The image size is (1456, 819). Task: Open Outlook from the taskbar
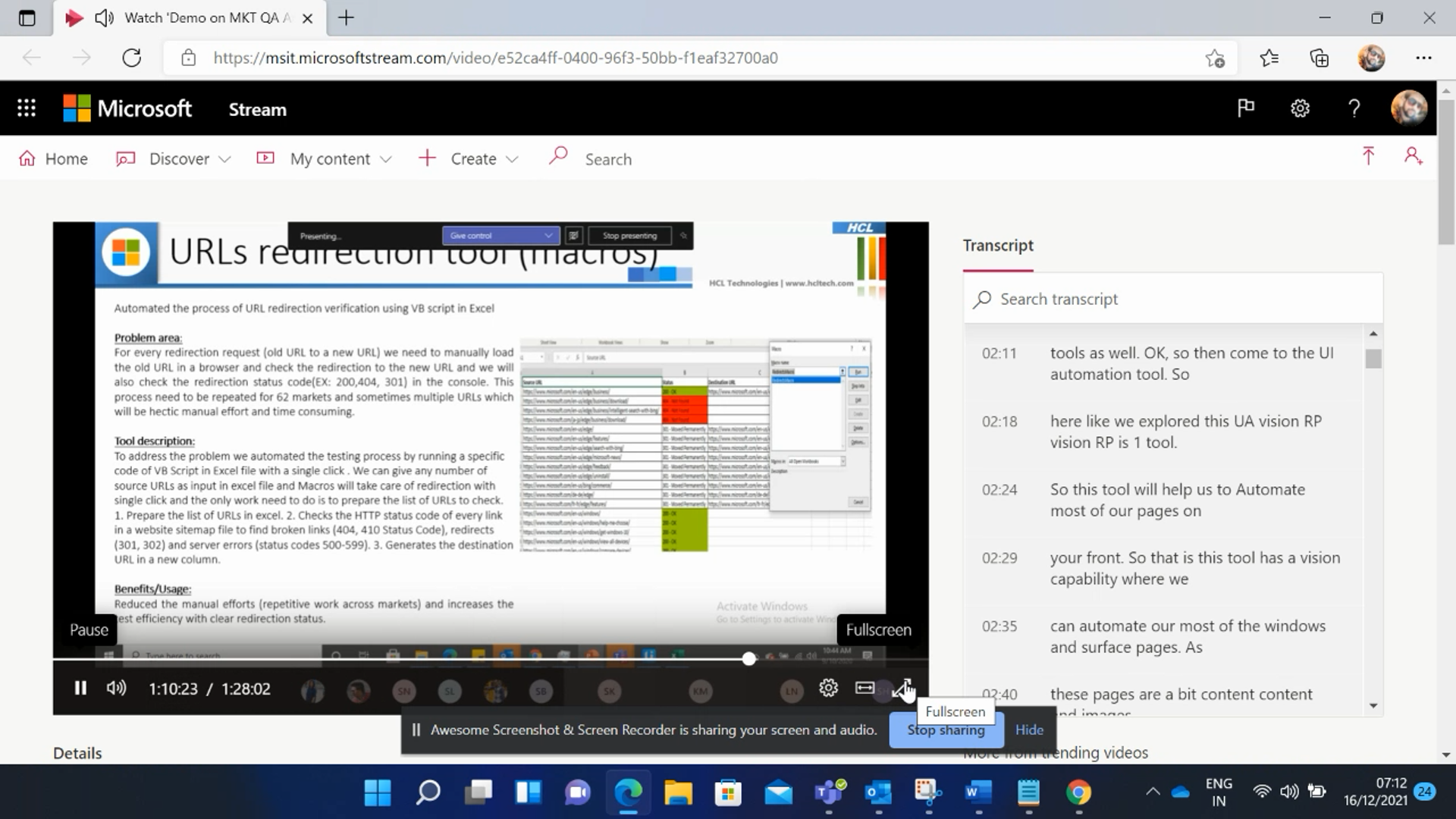pyautogui.click(x=878, y=792)
